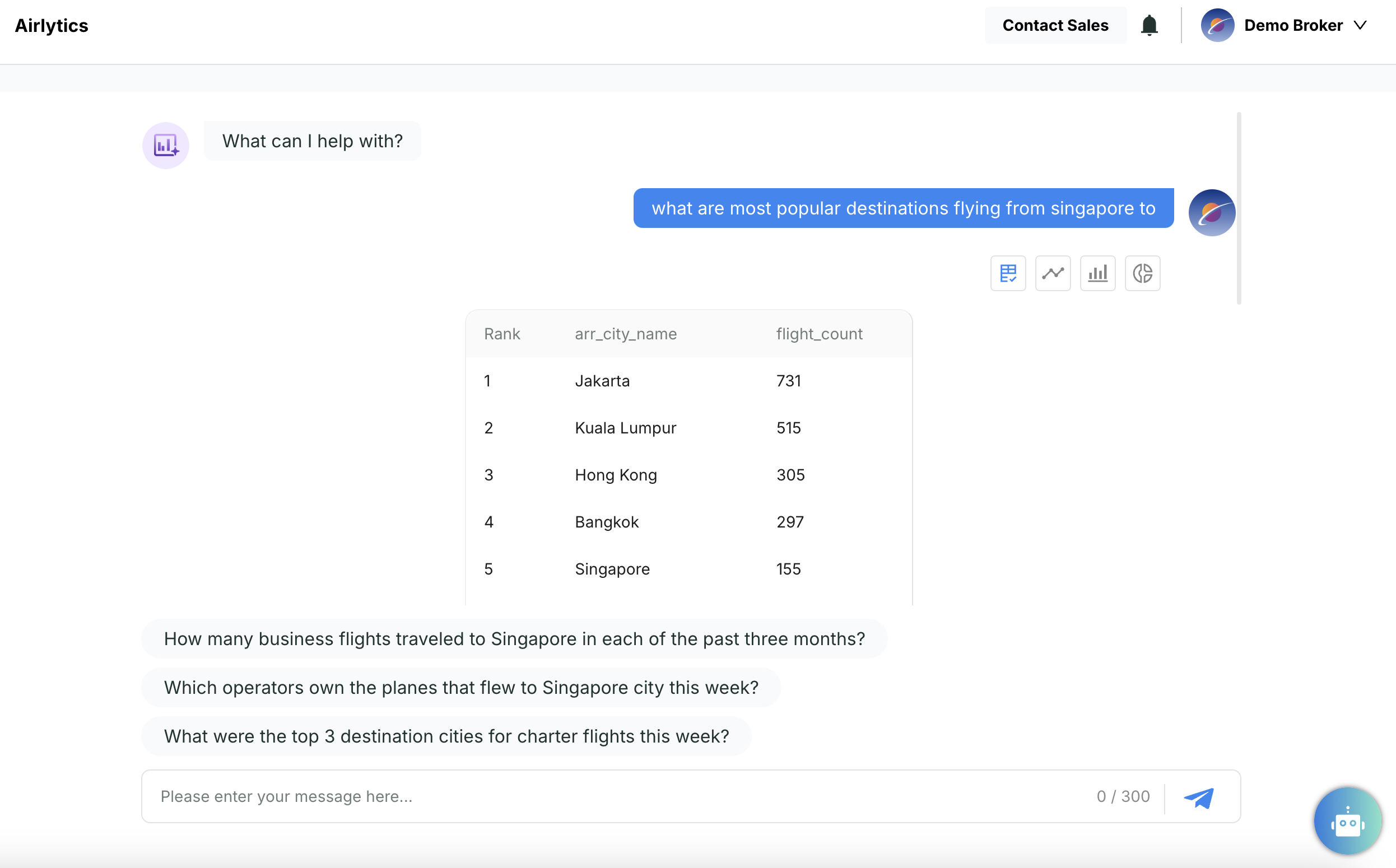Viewport: 1396px width, 868px height.
Task: Click the flight count value 297
Action: click(x=790, y=522)
